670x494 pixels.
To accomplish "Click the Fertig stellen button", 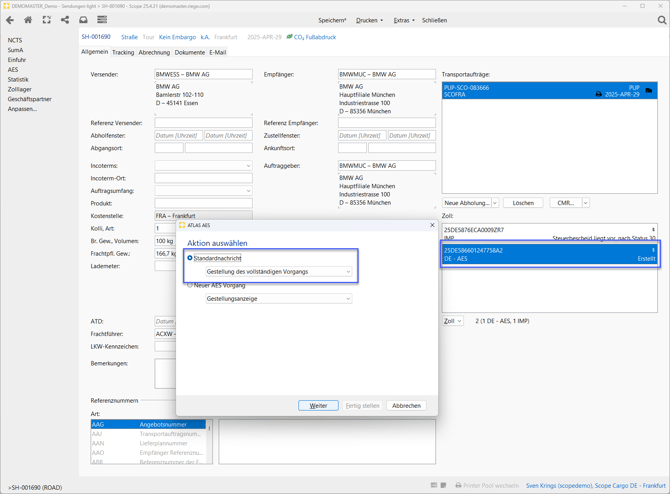I will coord(362,406).
